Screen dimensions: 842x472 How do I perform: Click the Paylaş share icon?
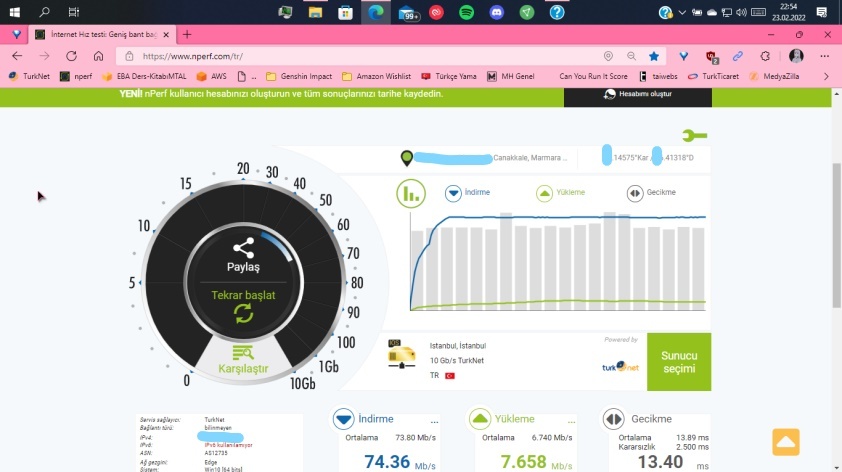pos(243,248)
